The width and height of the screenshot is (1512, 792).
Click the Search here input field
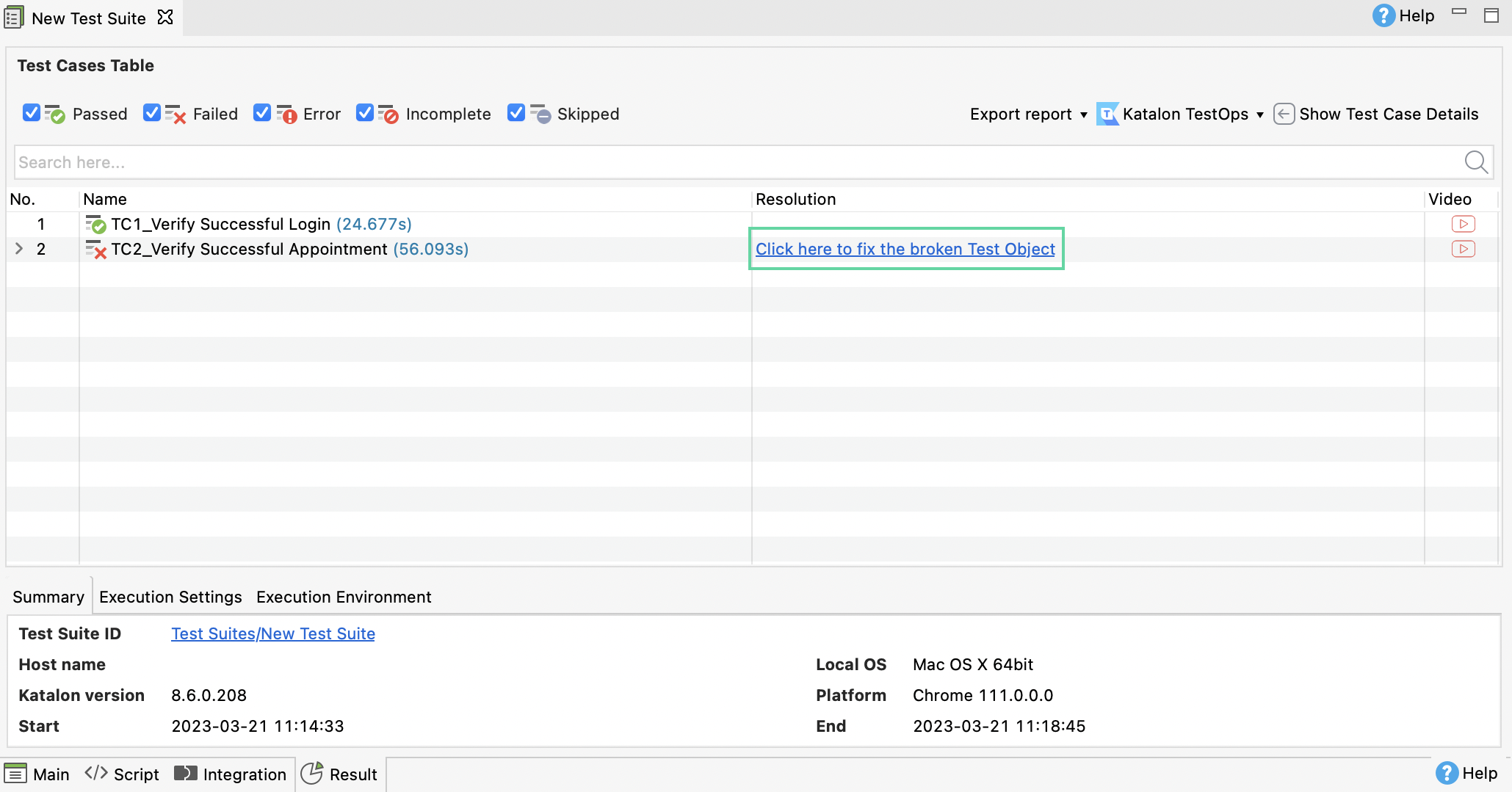pyautogui.click(x=734, y=162)
